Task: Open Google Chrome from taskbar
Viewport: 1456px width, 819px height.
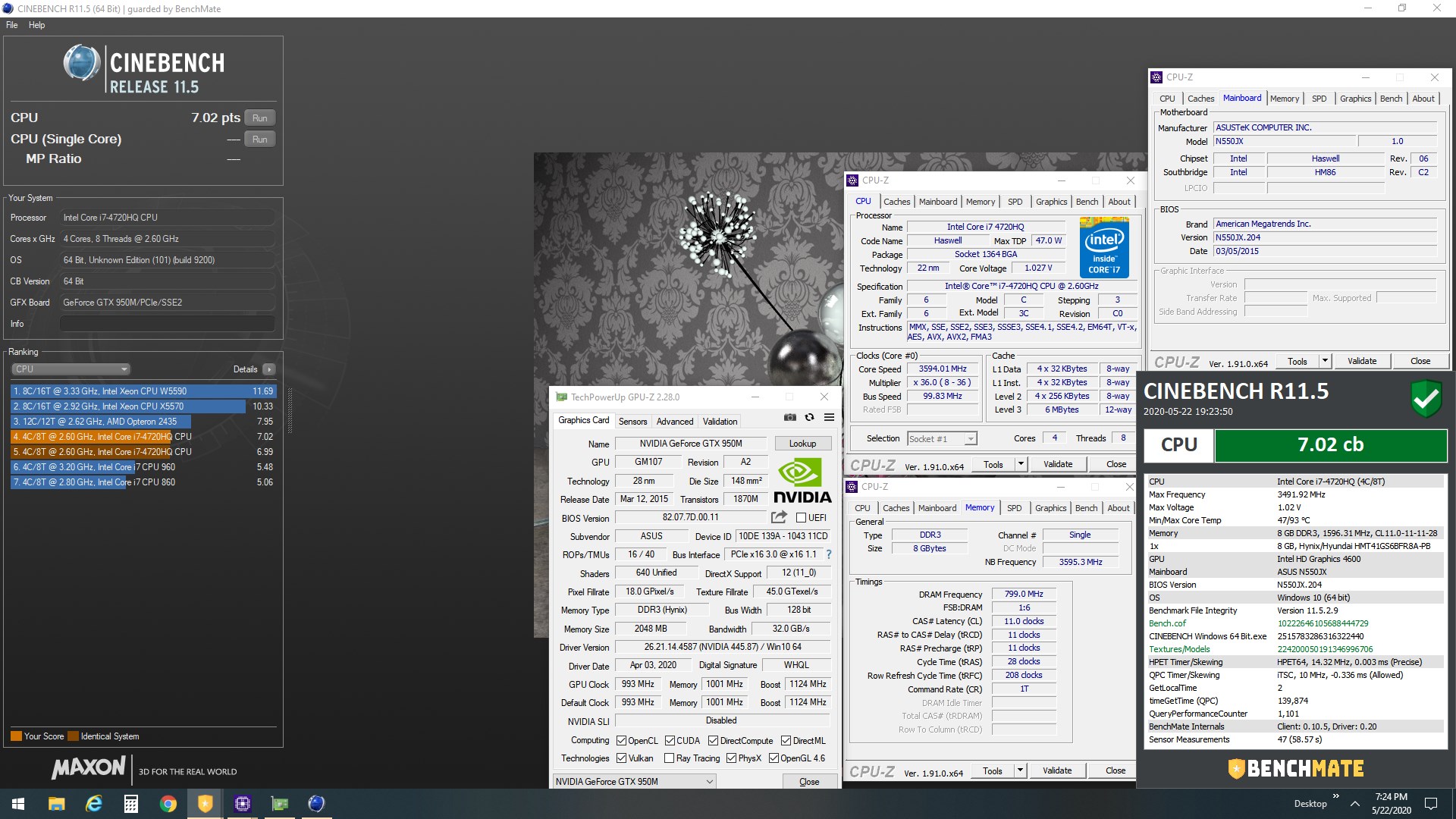Action: 168,804
